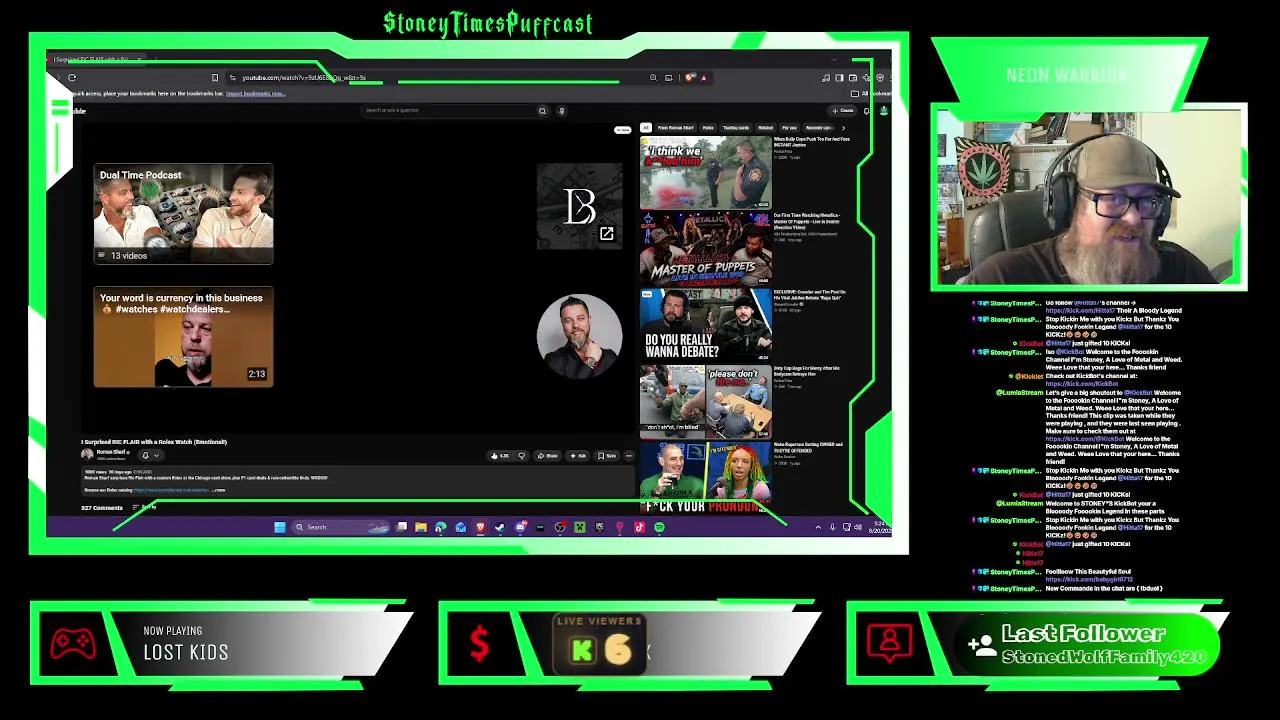Viewport: 1280px width, 720px height.
Task: Click the bookmark icon in the address bar
Action: click(215, 77)
